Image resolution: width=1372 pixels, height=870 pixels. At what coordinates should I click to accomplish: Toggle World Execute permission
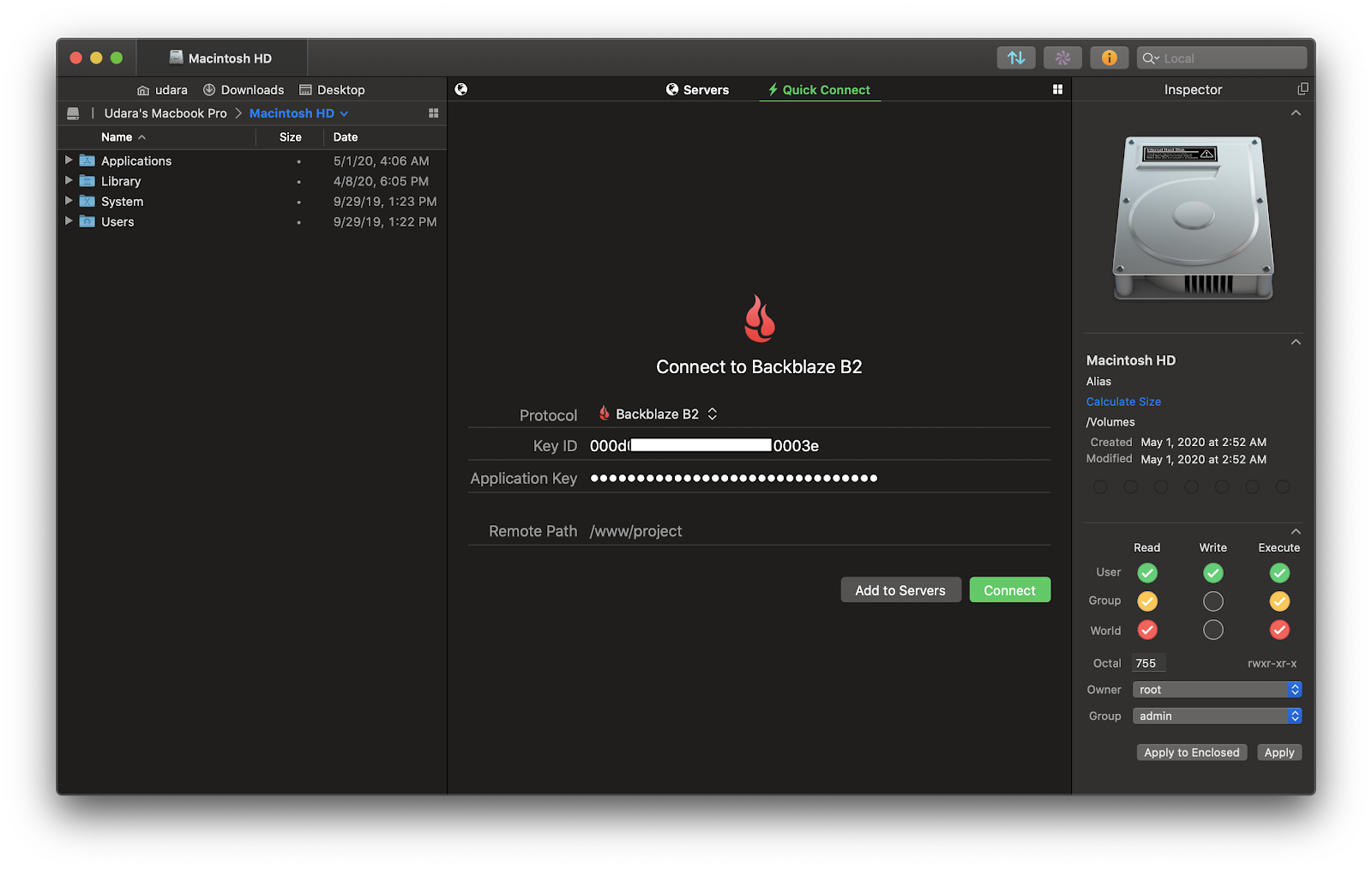tap(1279, 630)
